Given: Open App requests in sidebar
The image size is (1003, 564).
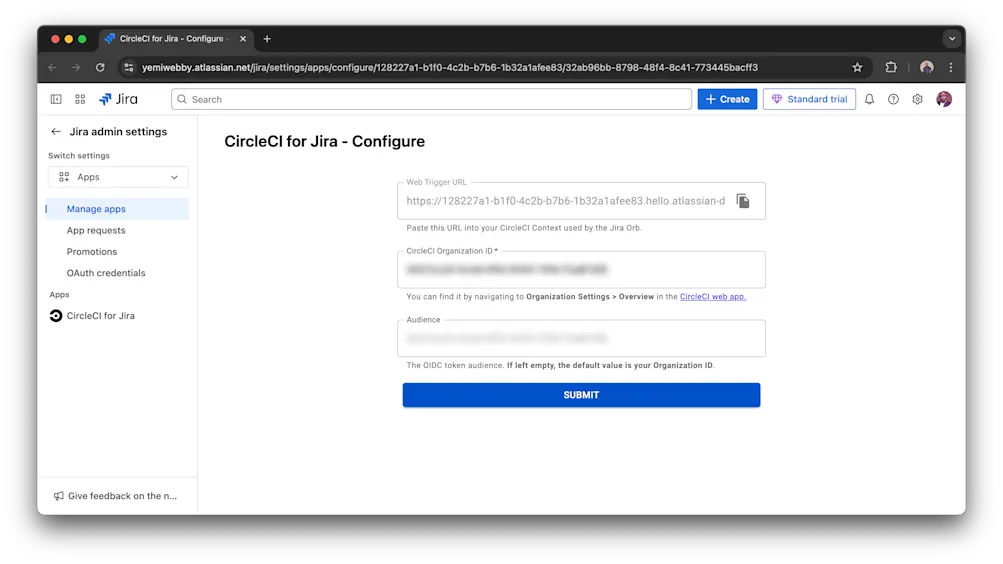Looking at the screenshot, I should click(x=96, y=230).
